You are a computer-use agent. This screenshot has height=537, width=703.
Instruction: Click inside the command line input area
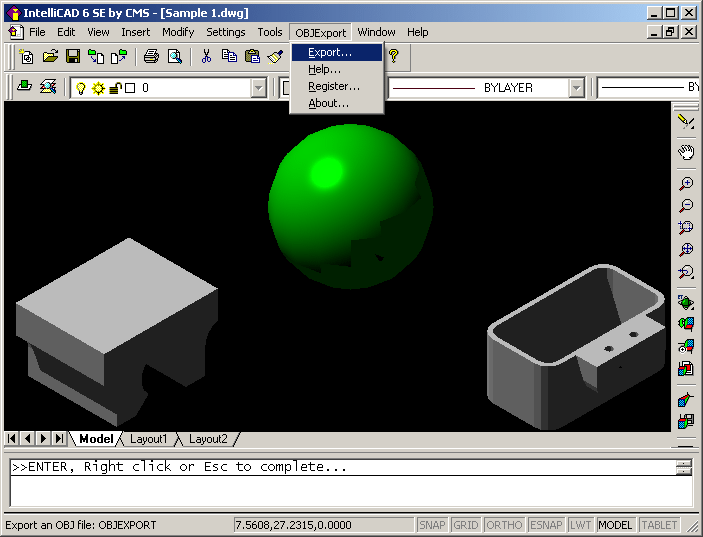(x=351, y=491)
